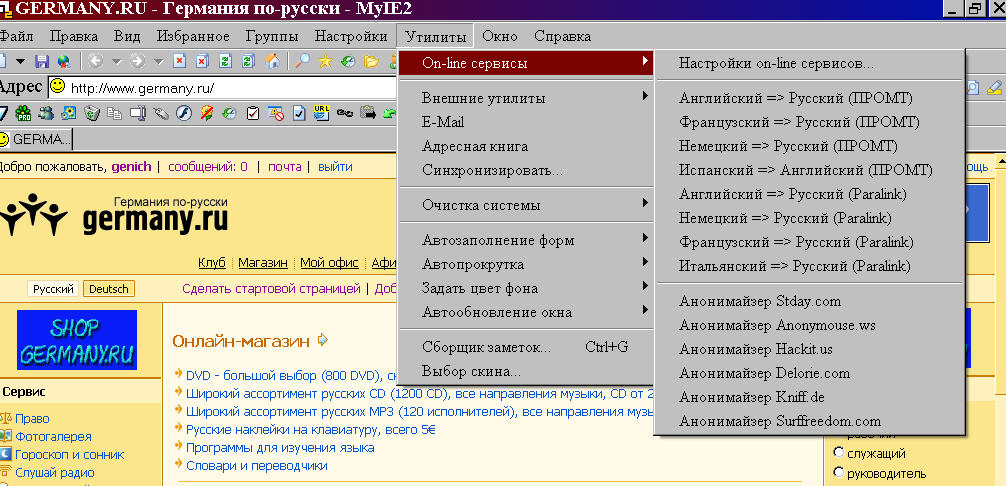Click the refresh all pages icon
Screen dimensions: 1006x486
248,62
